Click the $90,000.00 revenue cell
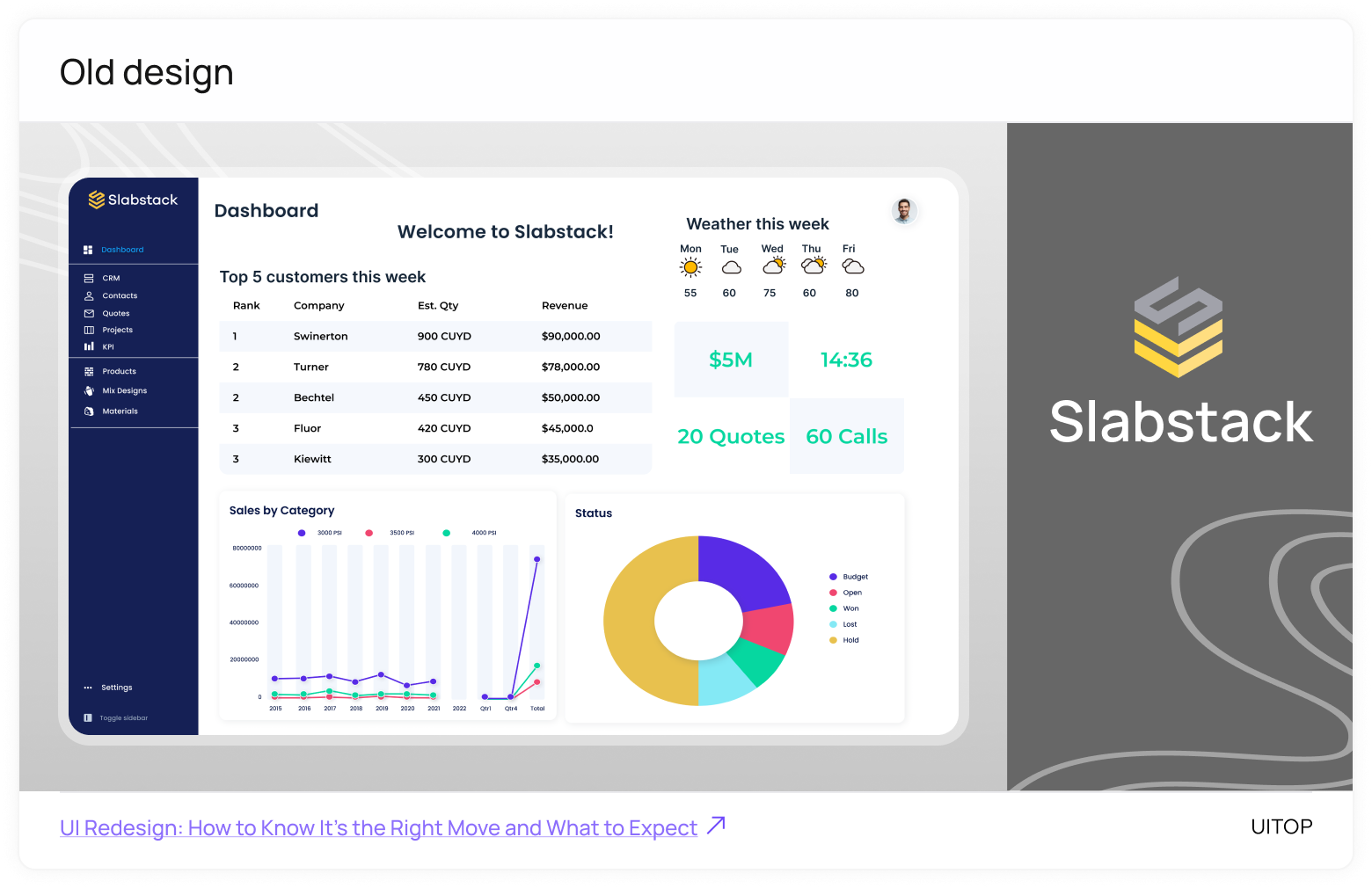The image size is (1372, 888). pos(571,336)
